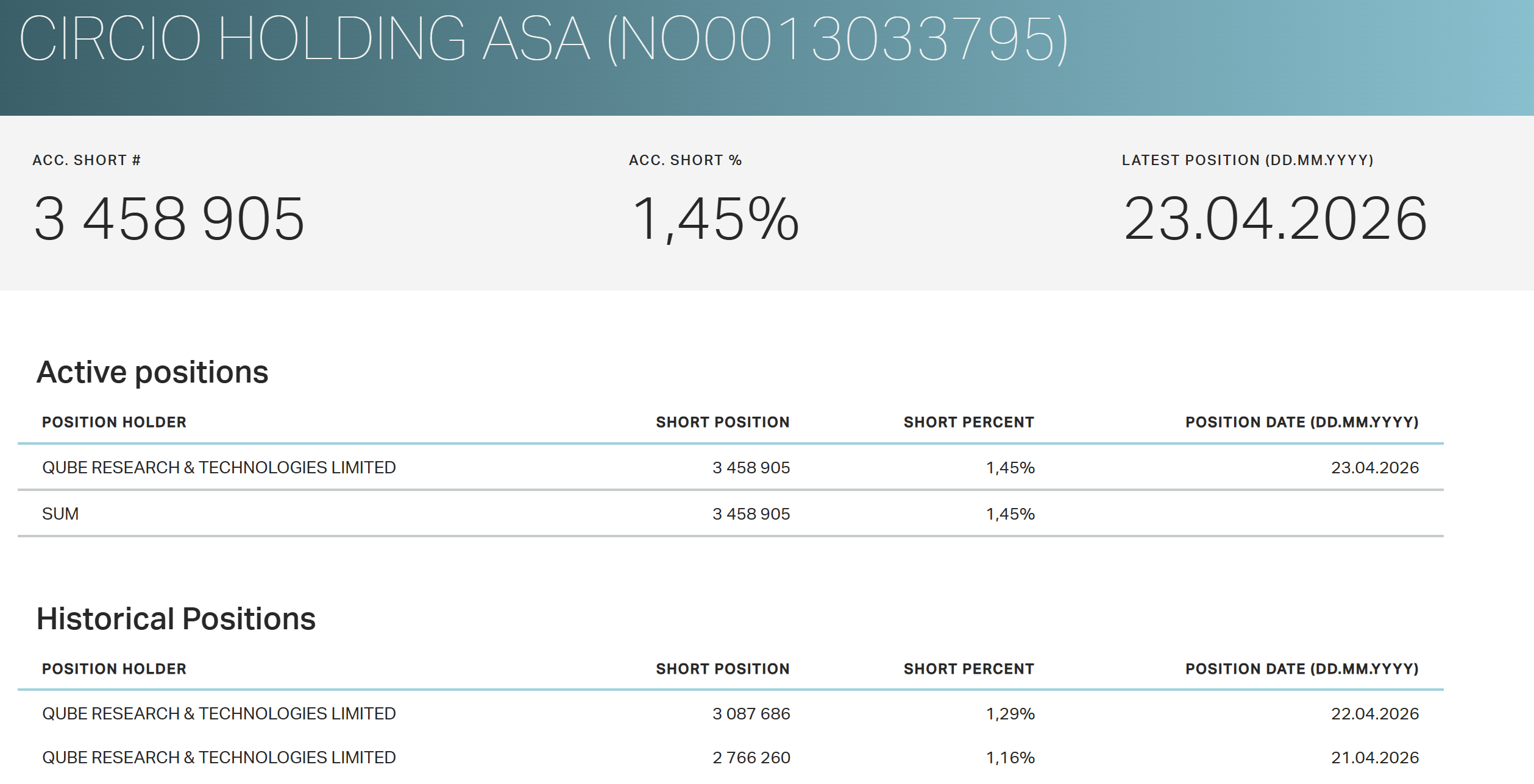Click historical position date 21.04.2026
Viewport: 1534px width, 784px height.
click(x=1374, y=757)
